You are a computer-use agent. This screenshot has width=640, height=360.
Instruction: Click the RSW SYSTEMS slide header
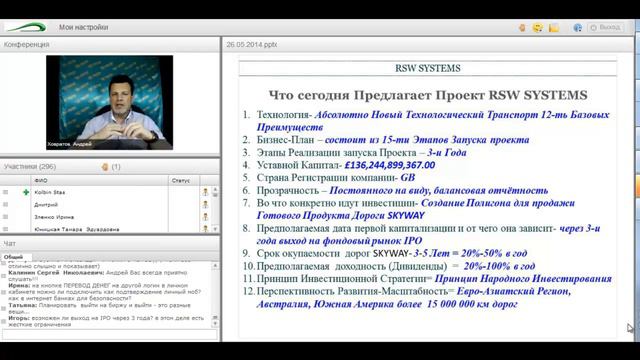point(428,68)
